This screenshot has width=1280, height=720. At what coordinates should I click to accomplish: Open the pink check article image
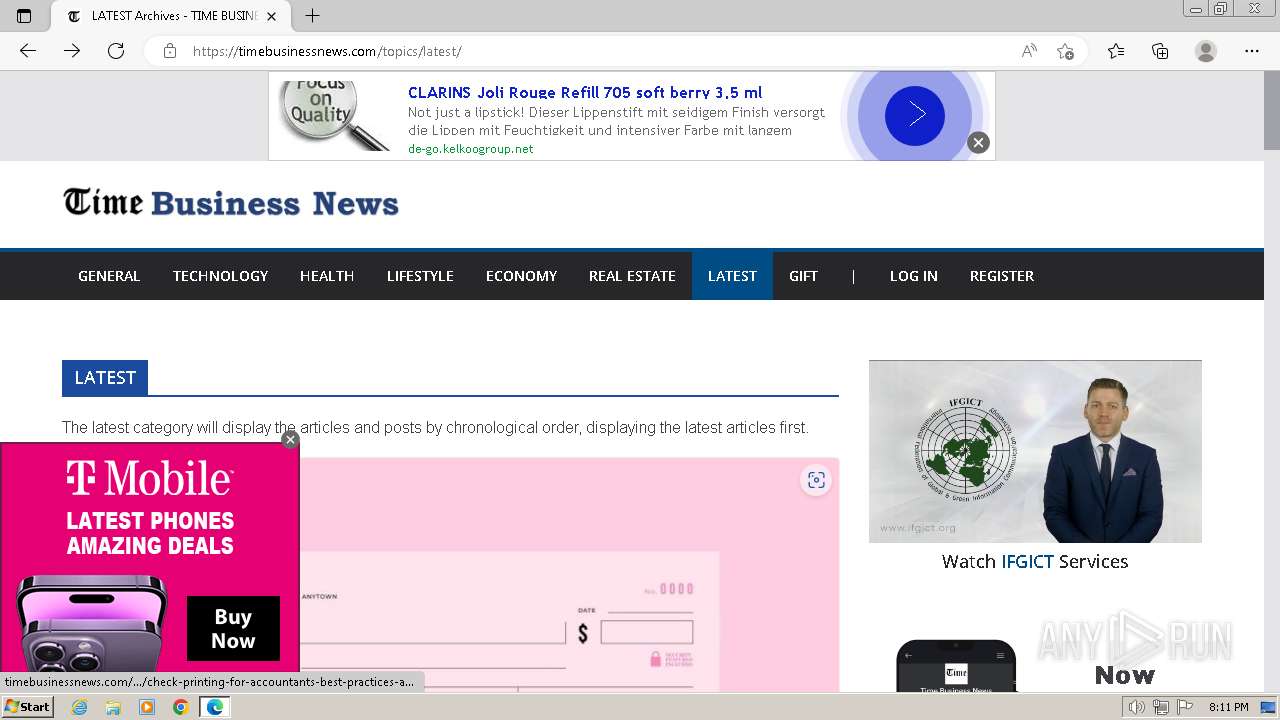point(570,575)
